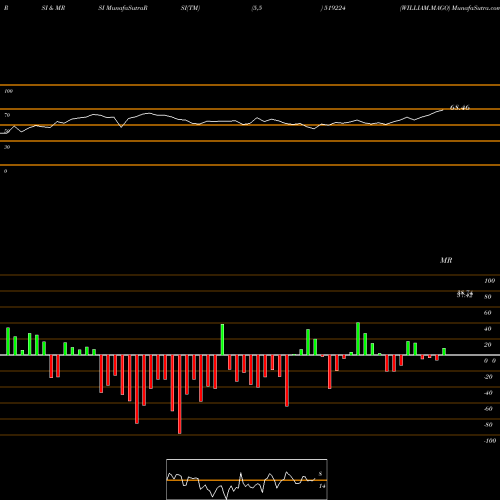500x500 pixels.
Task: Click the RSI axis label 30
Action: [x=7, y=147]
